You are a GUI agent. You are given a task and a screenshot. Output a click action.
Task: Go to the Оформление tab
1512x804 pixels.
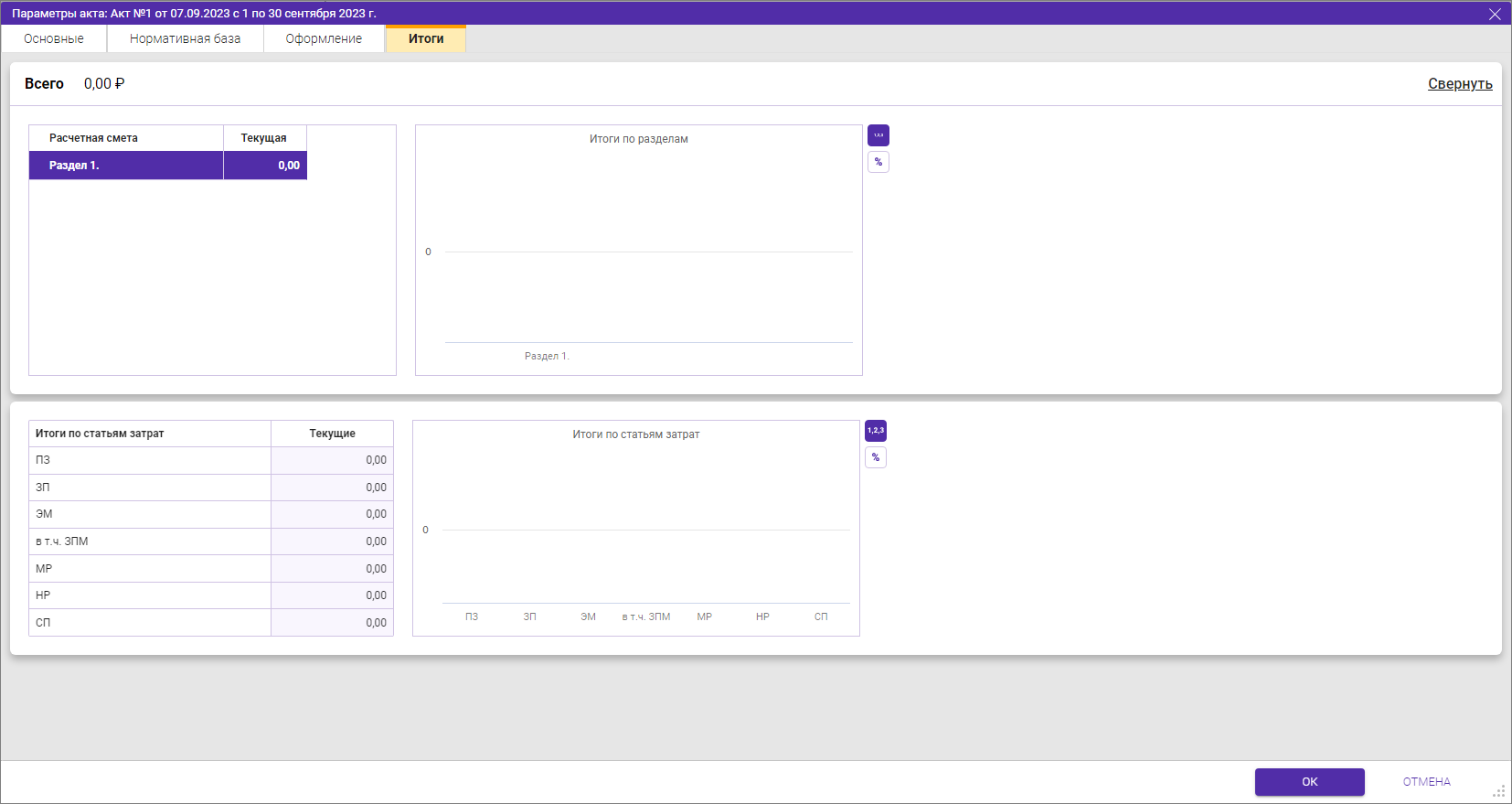(324, 38)
